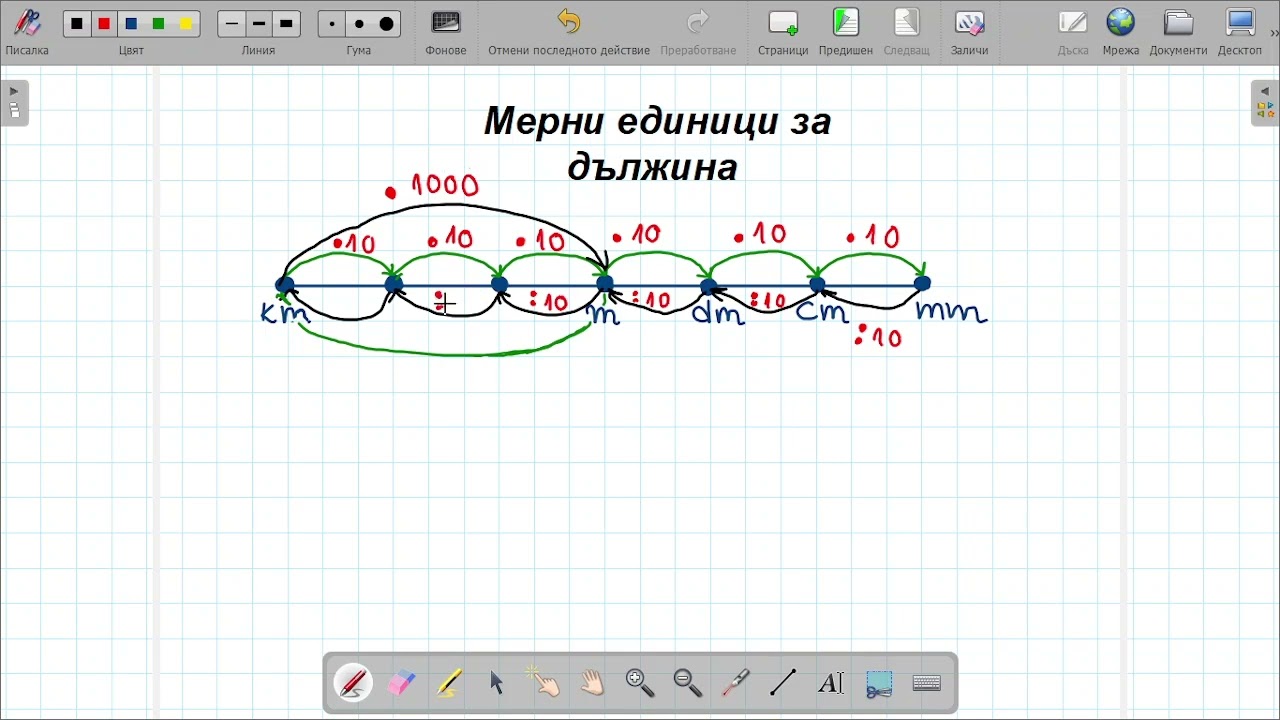Select the thickest line width
This screenshot has width=1280, height=720.
click(286, 24)
